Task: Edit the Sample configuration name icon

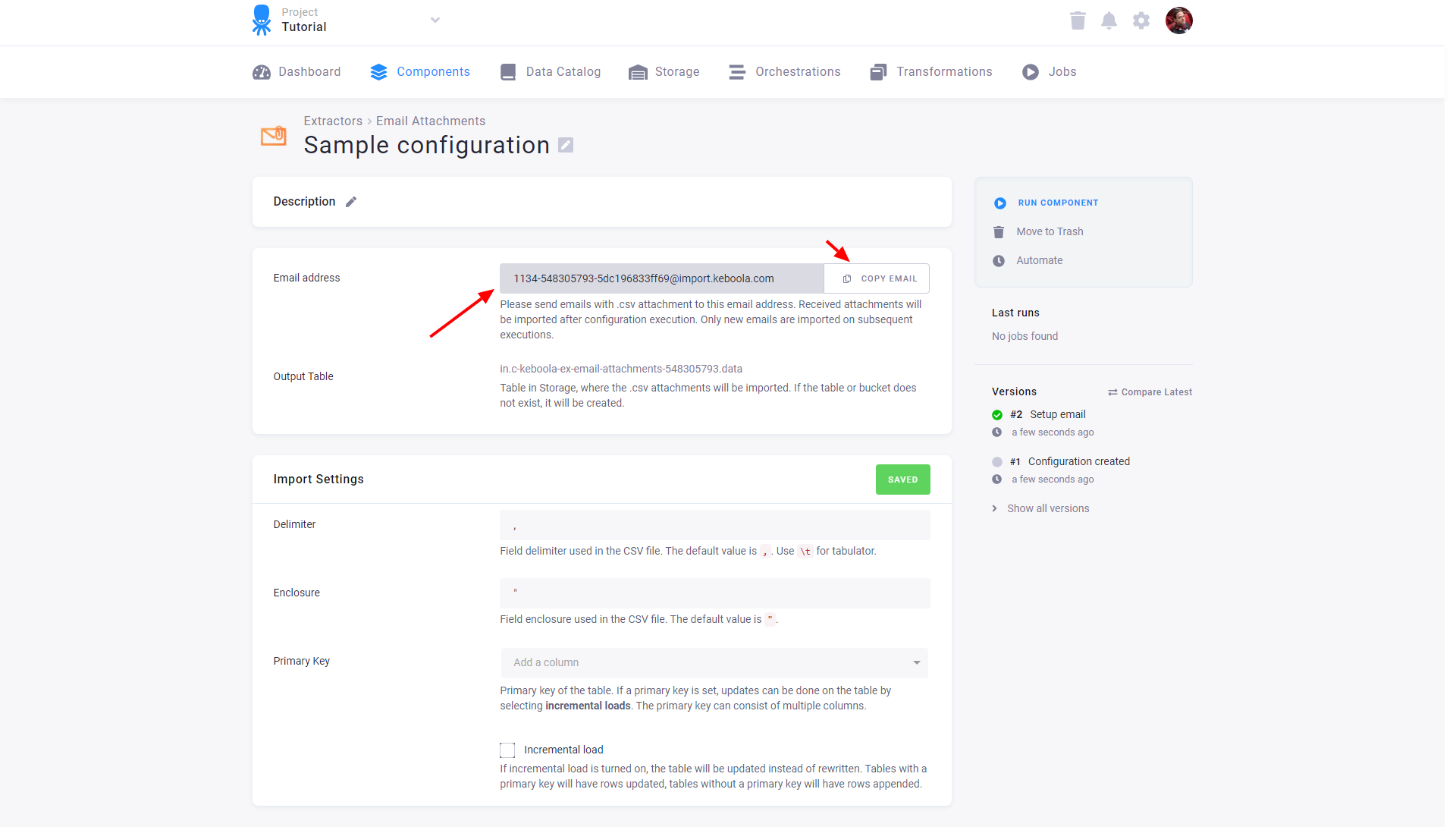Action: 566,145
